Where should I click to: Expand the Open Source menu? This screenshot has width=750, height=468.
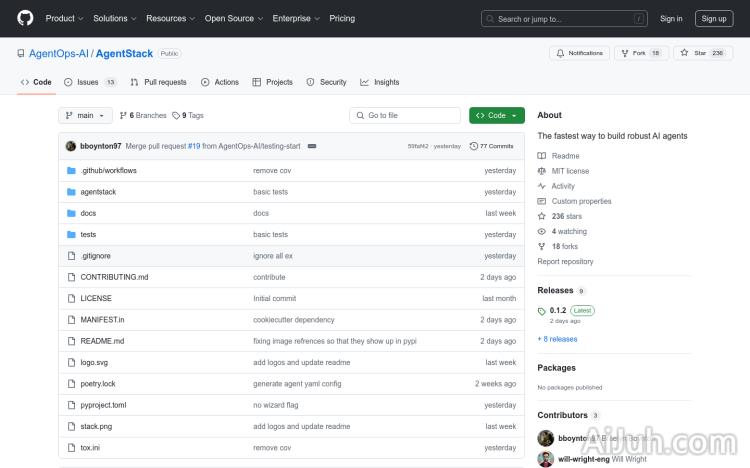point(234,18)
